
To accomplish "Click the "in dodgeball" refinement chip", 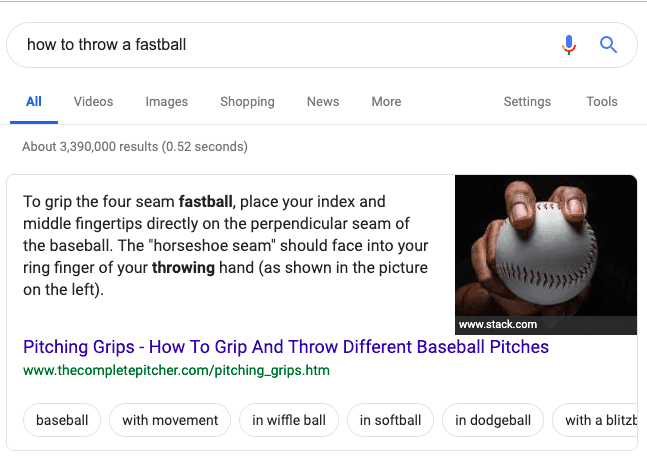I will (x=493, y=420).
